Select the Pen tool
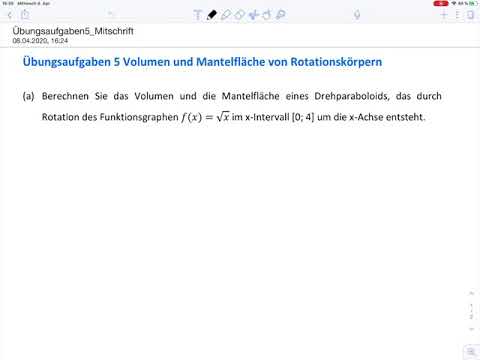Viewport: 480px width, 360px height. 212,15
